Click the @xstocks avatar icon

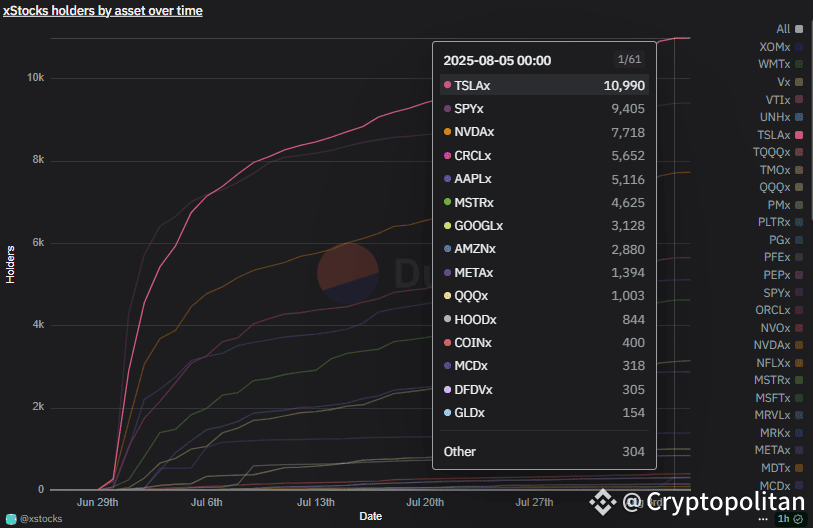11,519
